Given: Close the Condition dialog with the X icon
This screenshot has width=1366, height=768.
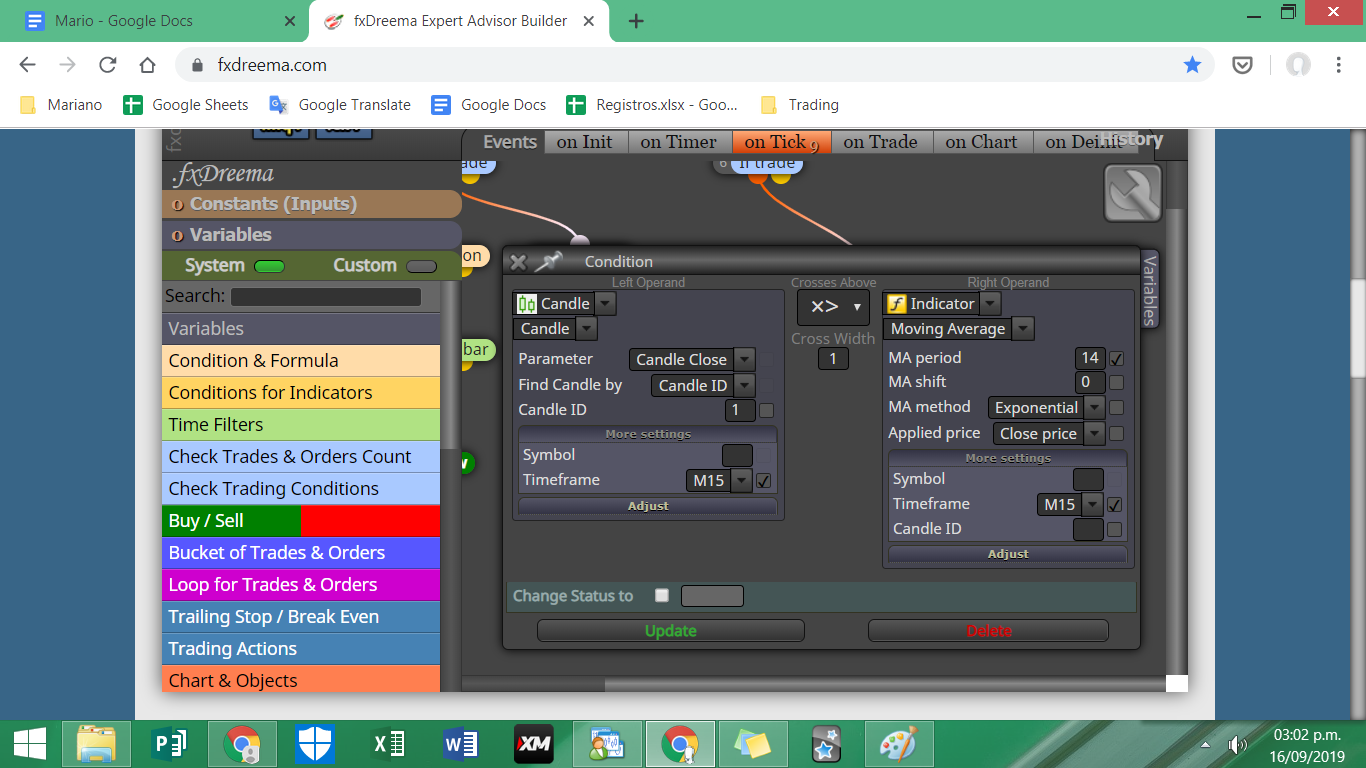Looking at the screenshot, I should coord(518,262).
